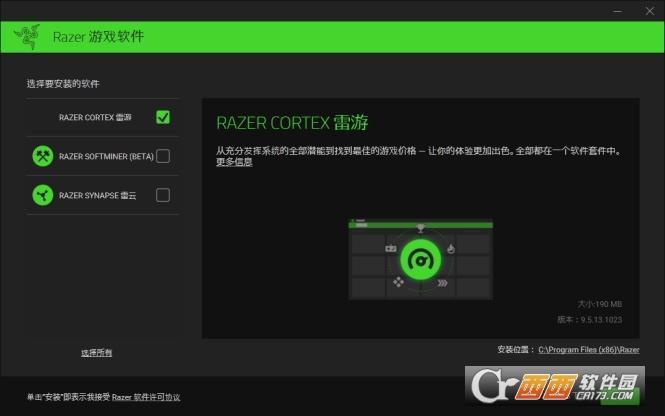
Task: Click the 选择所有 select-all link
Action: [x=97, y=353]
